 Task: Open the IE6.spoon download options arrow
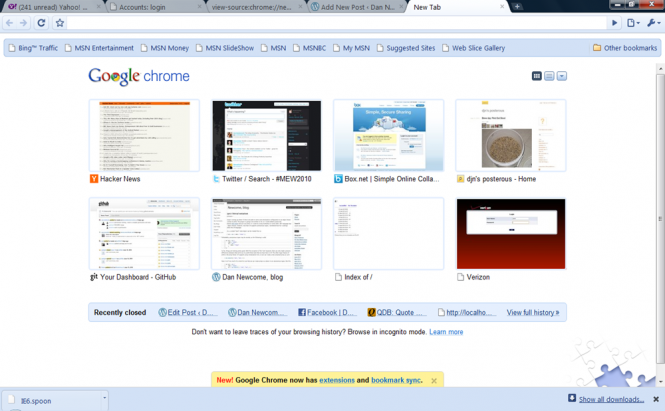coord(104,398)
